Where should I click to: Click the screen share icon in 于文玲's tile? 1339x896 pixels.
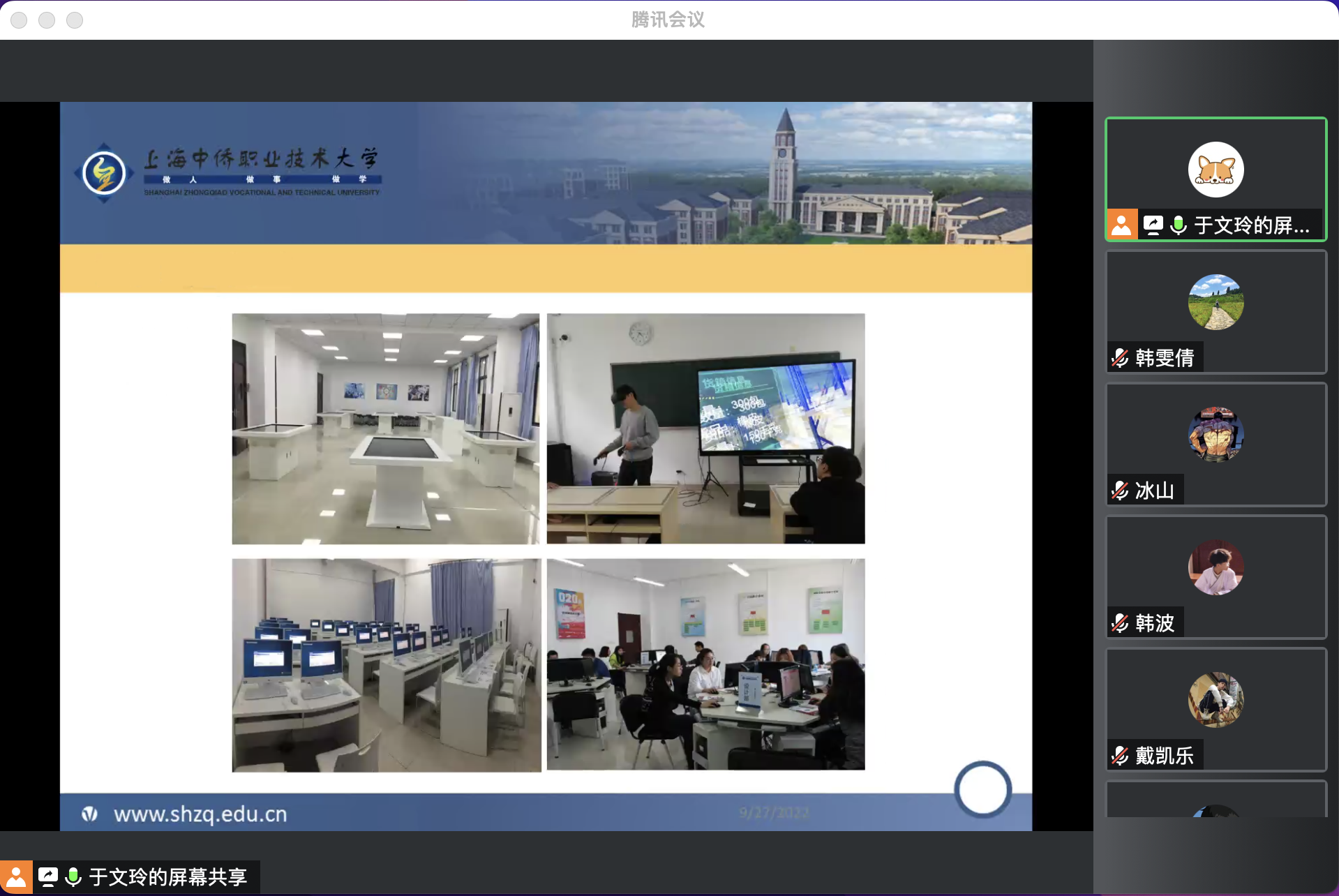(x=1153, y=225)
